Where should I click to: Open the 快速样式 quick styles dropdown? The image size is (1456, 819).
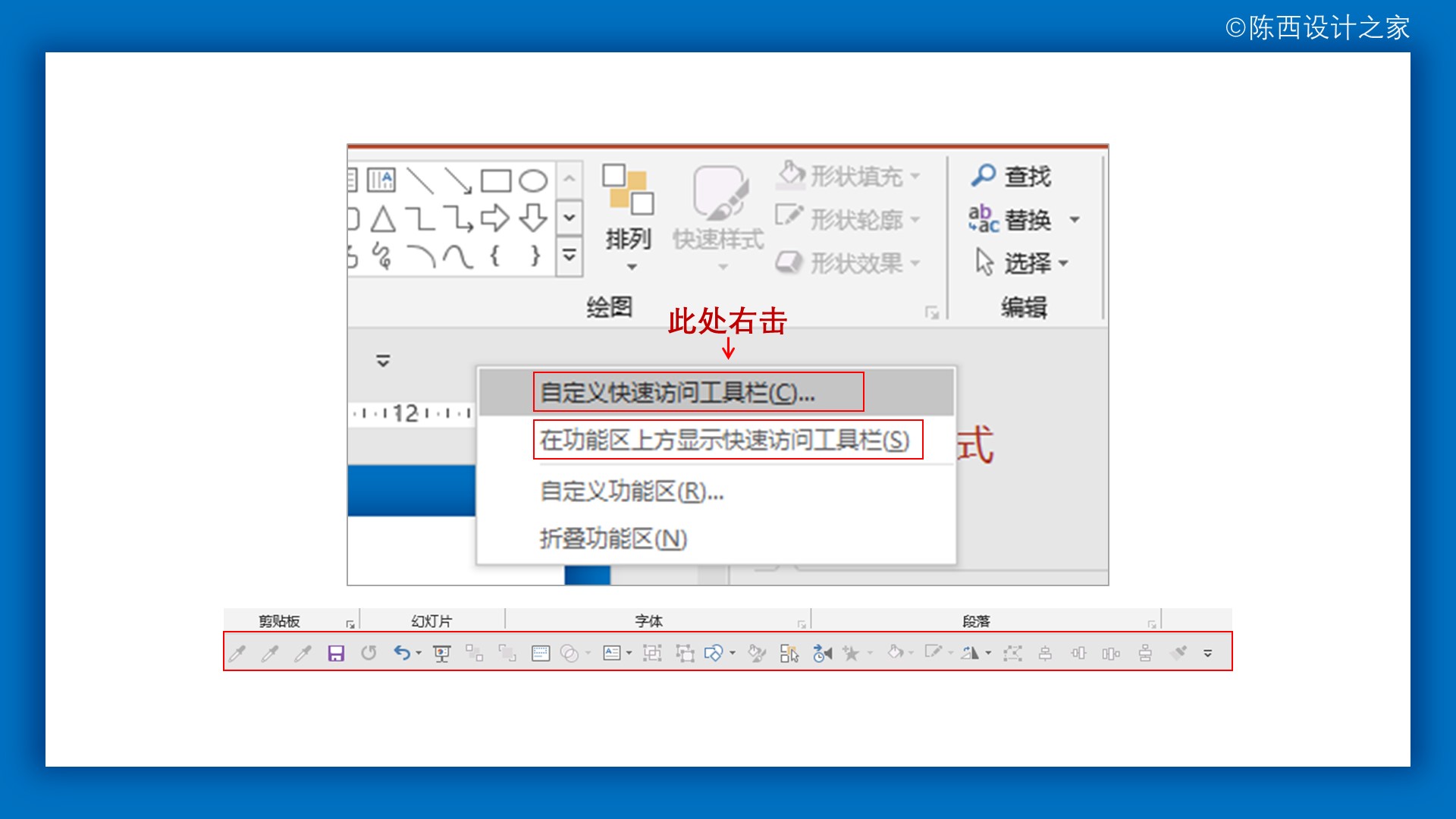pyautogui.click(x=718, y=218)
